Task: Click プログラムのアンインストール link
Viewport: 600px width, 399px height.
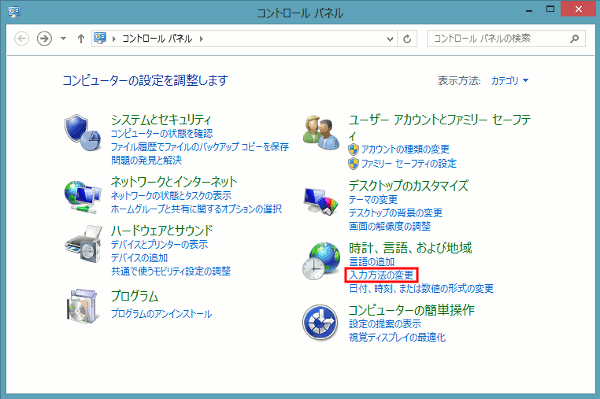Action: coord(161,314)
